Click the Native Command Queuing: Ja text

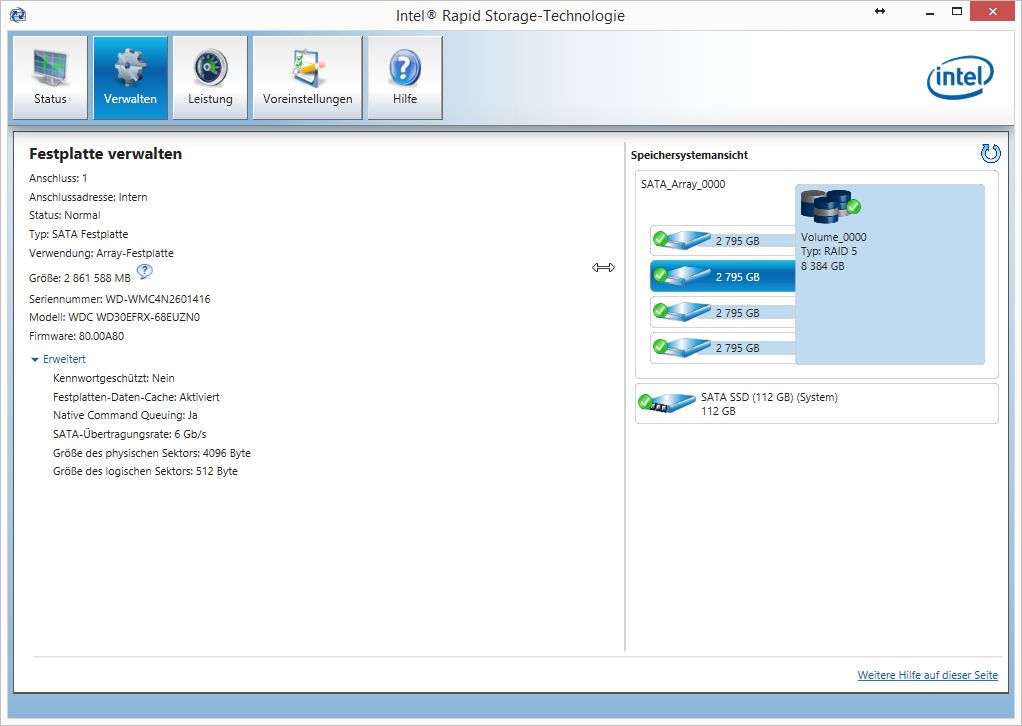point(125,415)
